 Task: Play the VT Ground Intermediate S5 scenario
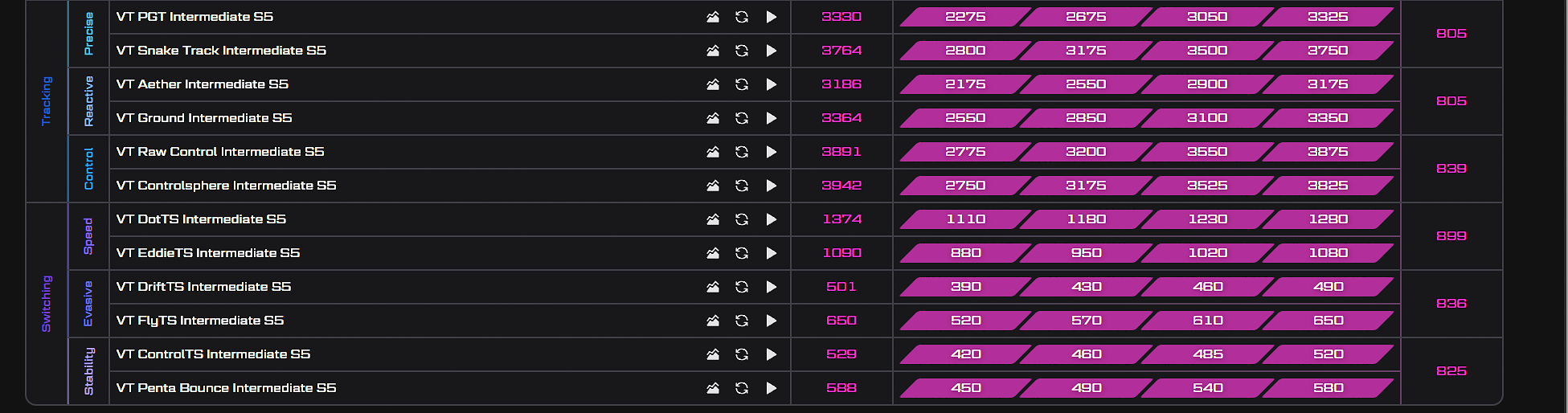coord(772,118)
